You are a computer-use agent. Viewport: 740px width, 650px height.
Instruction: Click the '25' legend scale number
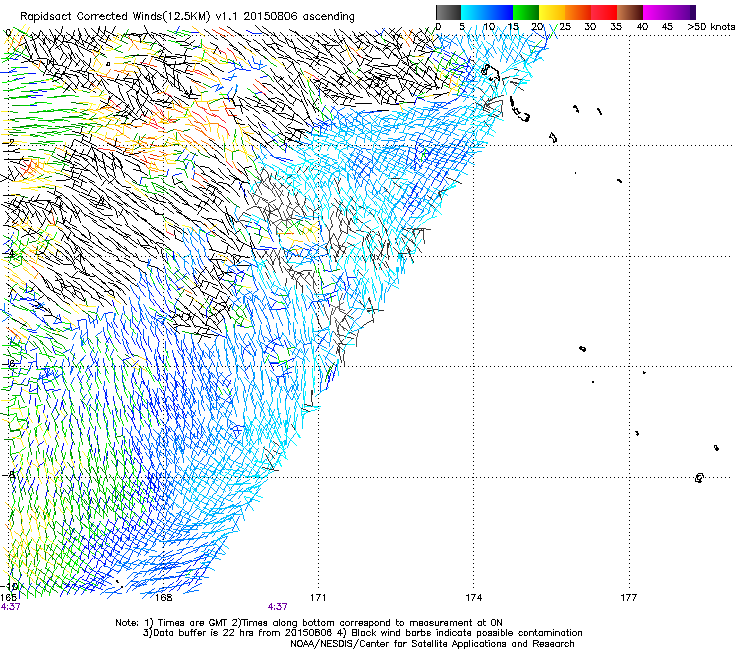coord(564,27)
